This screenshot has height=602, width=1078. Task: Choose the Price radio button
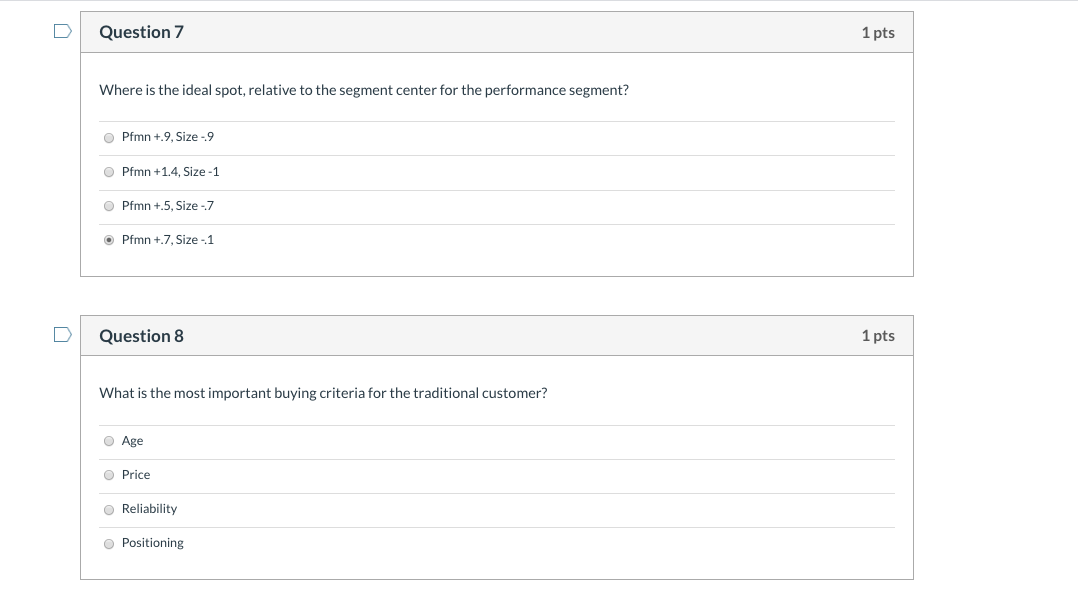point(109,475)
